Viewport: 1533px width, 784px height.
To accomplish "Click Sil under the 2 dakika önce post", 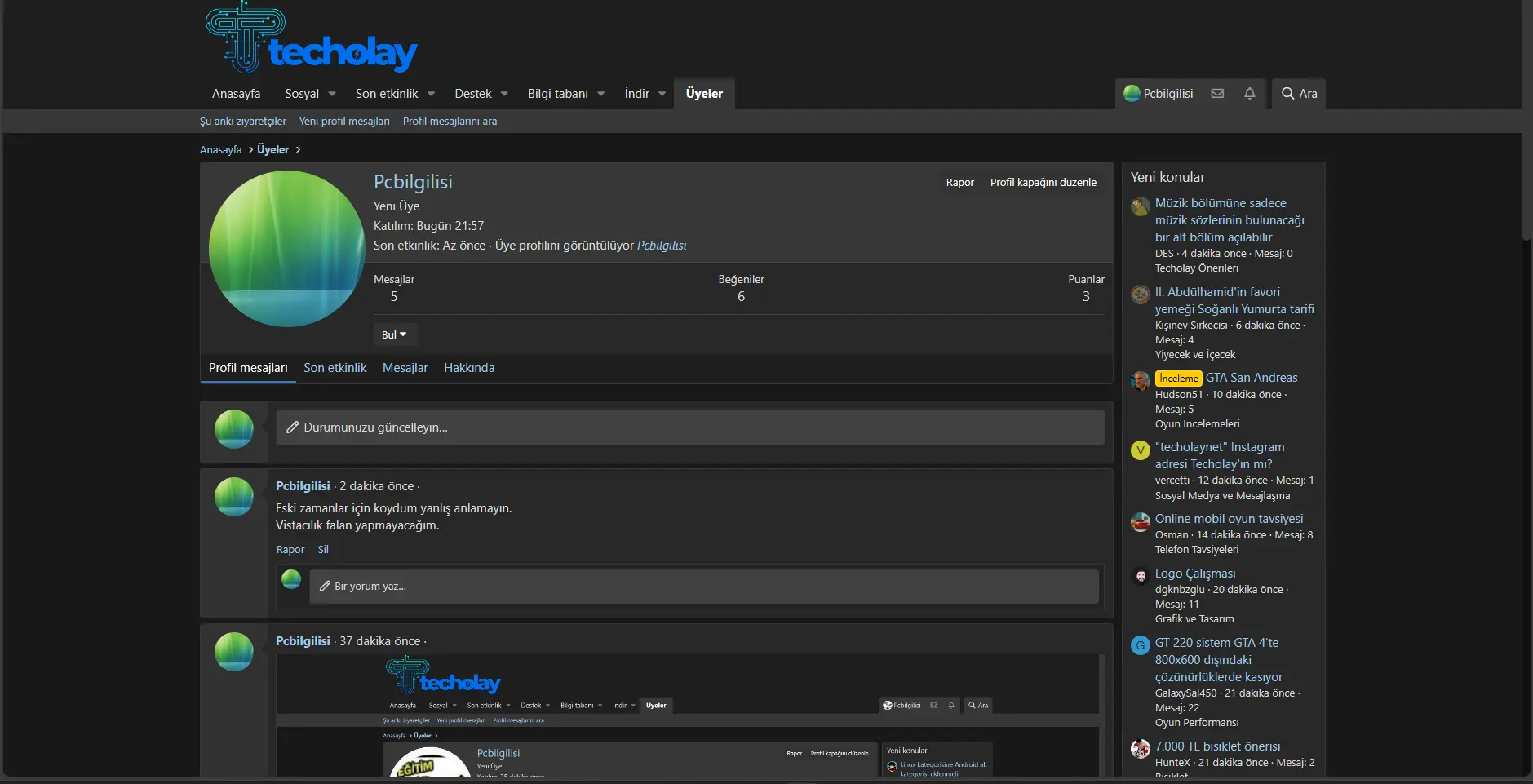I will [323, 550].
